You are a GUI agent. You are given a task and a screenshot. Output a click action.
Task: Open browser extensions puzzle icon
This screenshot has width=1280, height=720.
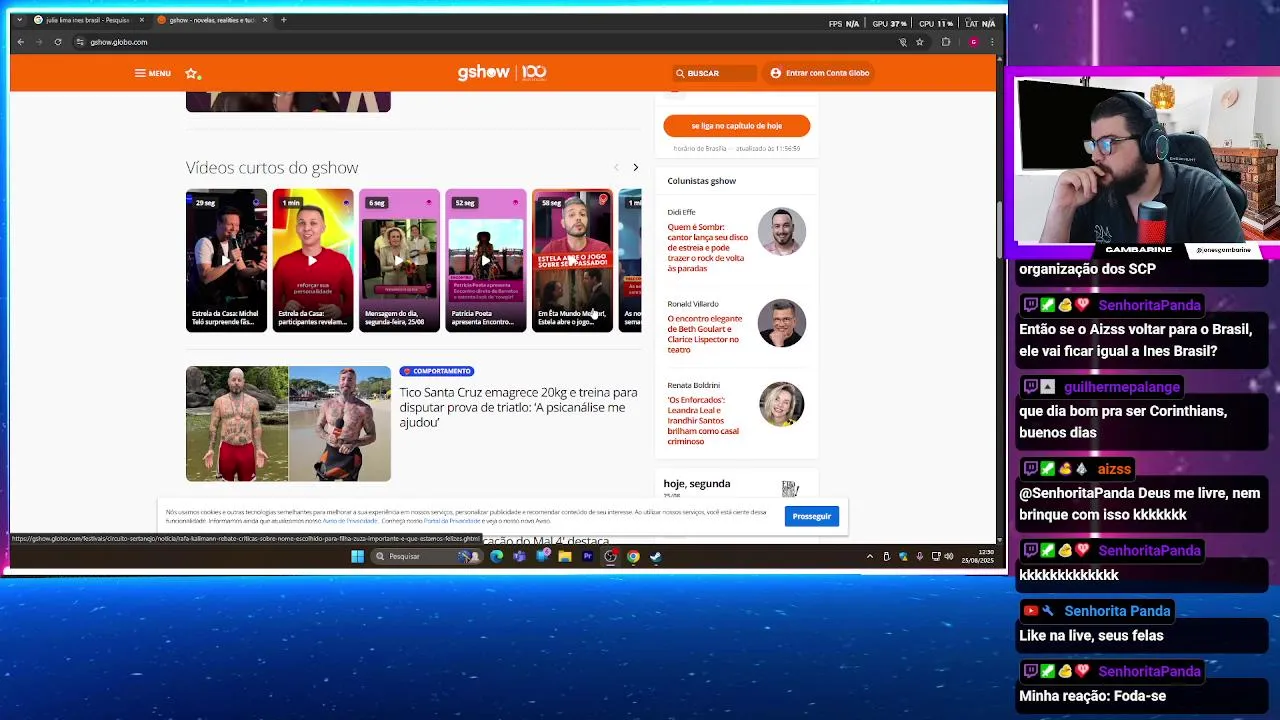(946, 42)
